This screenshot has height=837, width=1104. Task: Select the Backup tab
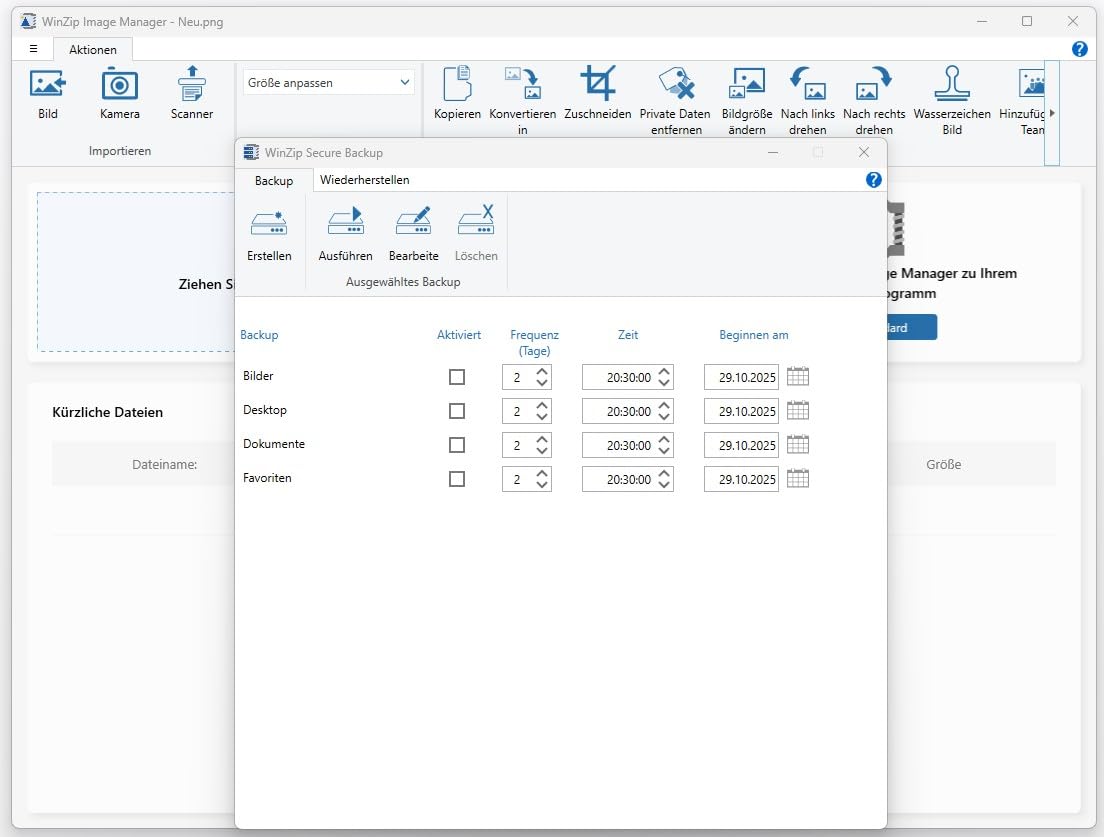coord(274,181)
